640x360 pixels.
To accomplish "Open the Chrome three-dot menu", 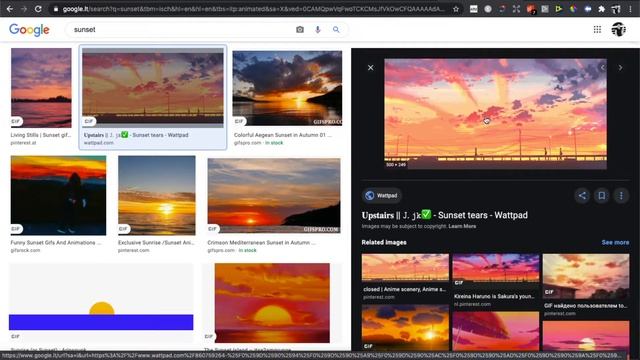I will point(630,9).
